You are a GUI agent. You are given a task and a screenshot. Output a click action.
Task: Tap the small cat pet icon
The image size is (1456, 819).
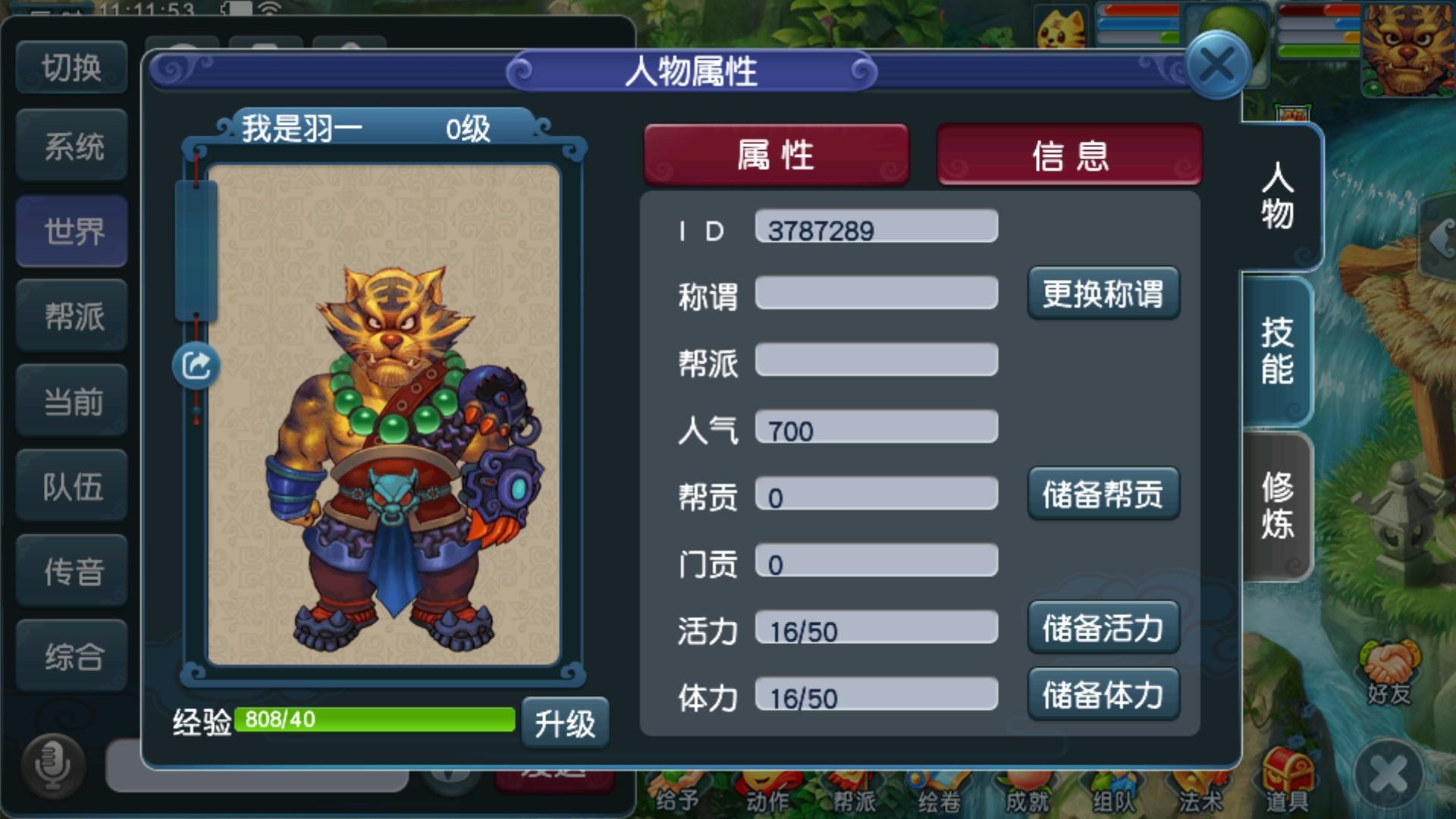[1062, 29]
